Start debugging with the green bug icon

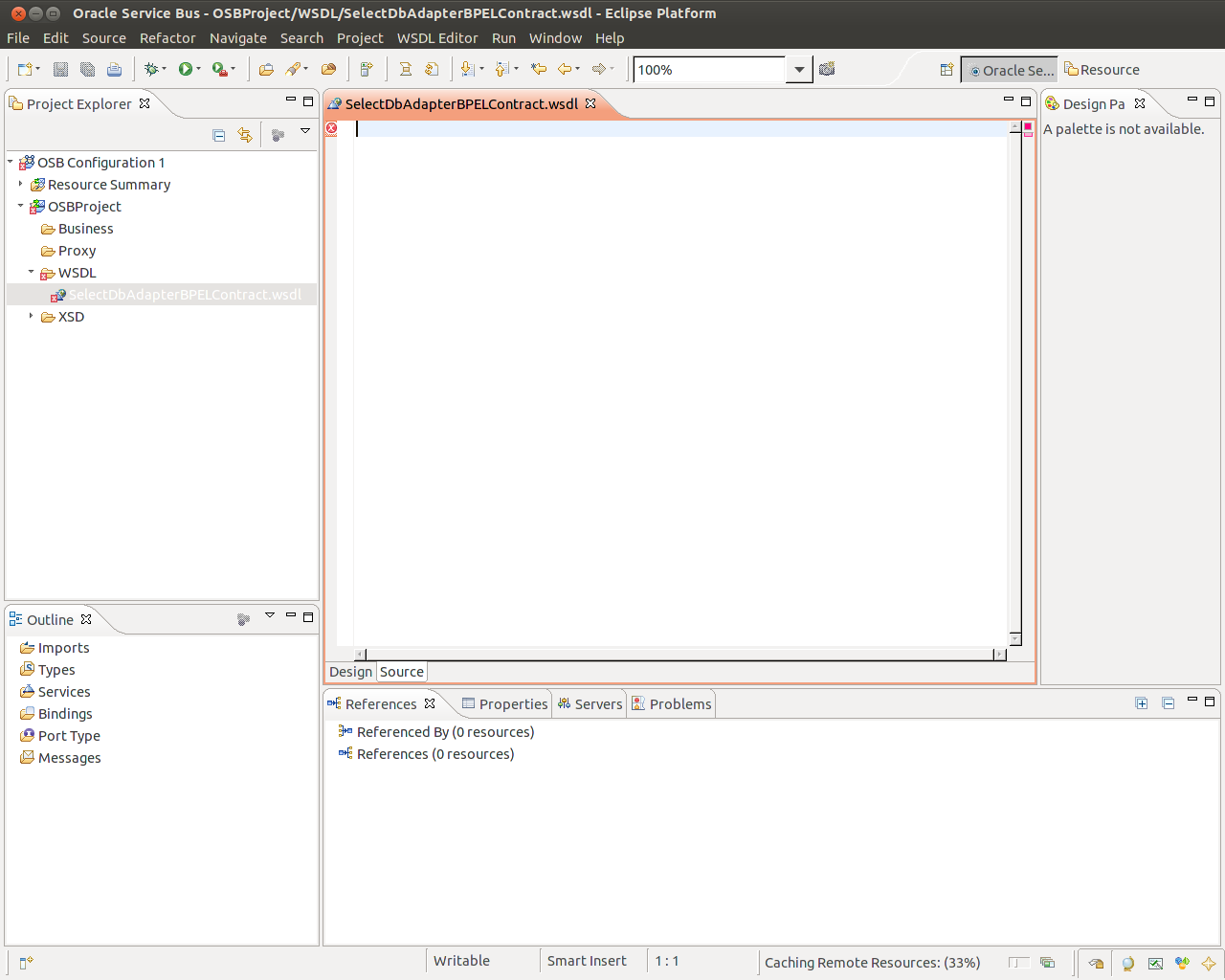(150, 69)
